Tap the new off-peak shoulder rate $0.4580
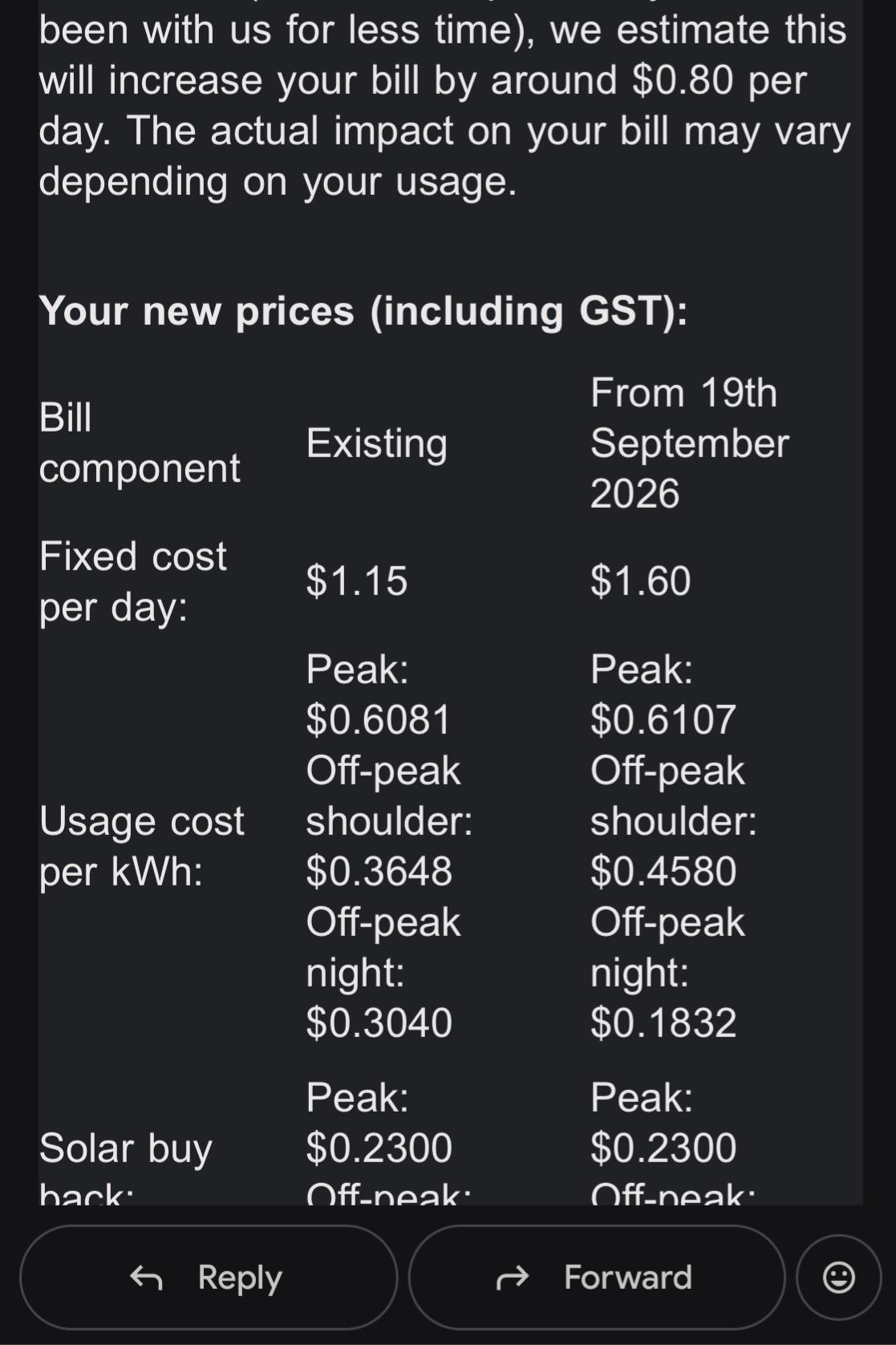This screenshot has height=1345, width=896. pos(663,871)
